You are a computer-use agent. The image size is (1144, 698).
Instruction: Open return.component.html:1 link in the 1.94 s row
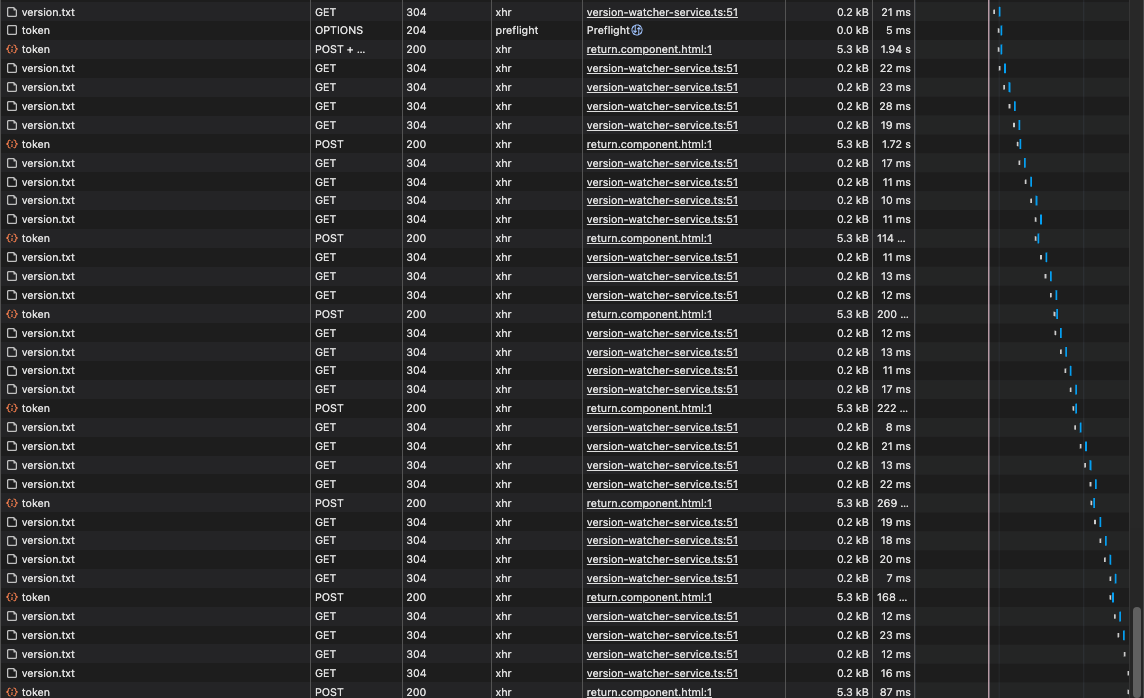tap(649, 50)
